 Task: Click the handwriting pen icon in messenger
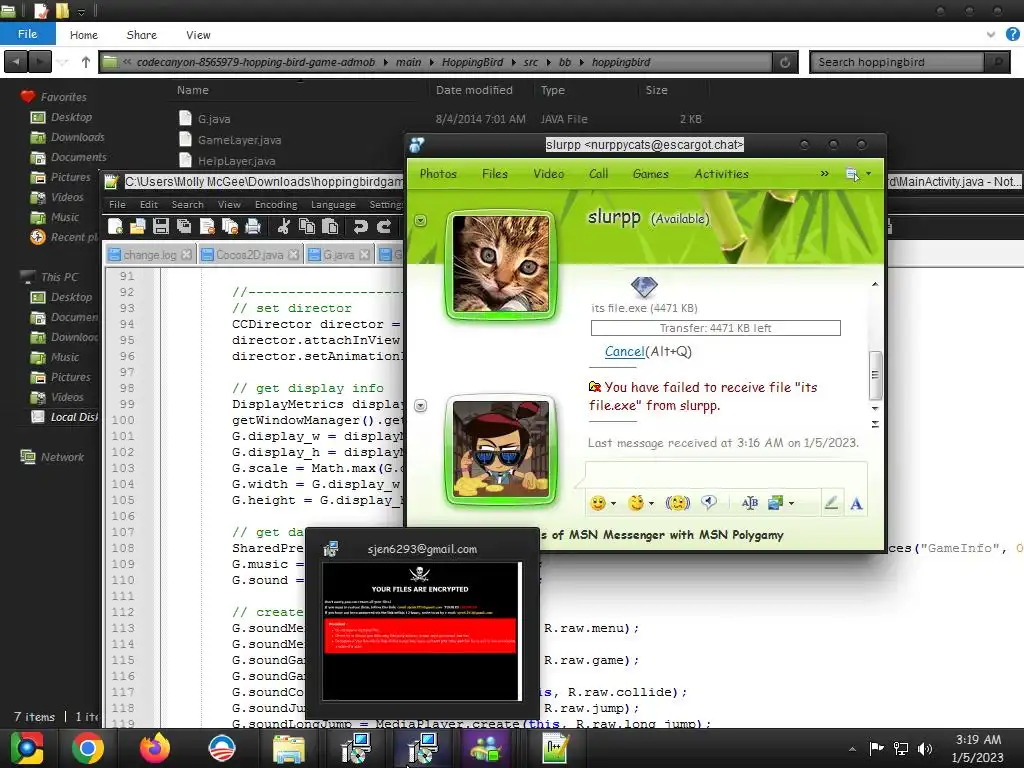[x=831, y=503]
